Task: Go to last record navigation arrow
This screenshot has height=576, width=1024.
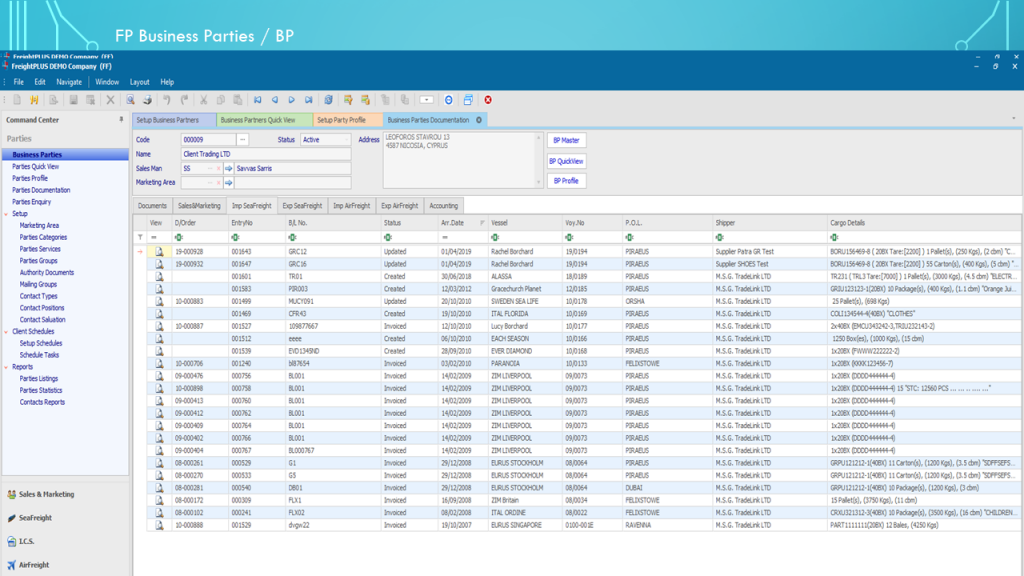Action: click(309, 100)
